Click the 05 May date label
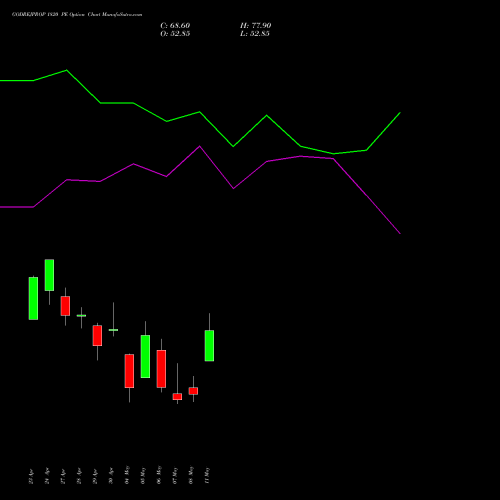 143,475
